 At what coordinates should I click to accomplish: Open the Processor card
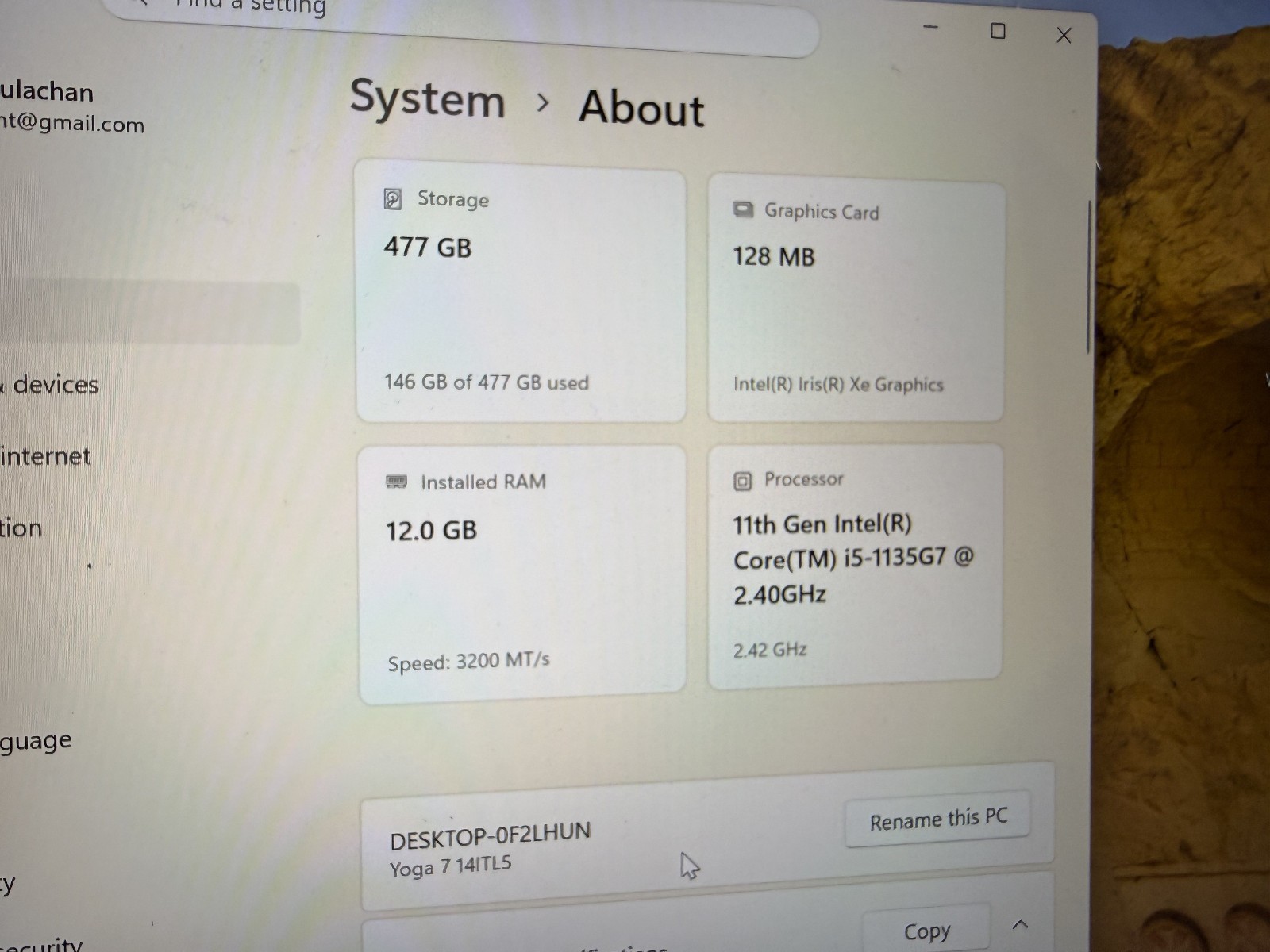855,566
